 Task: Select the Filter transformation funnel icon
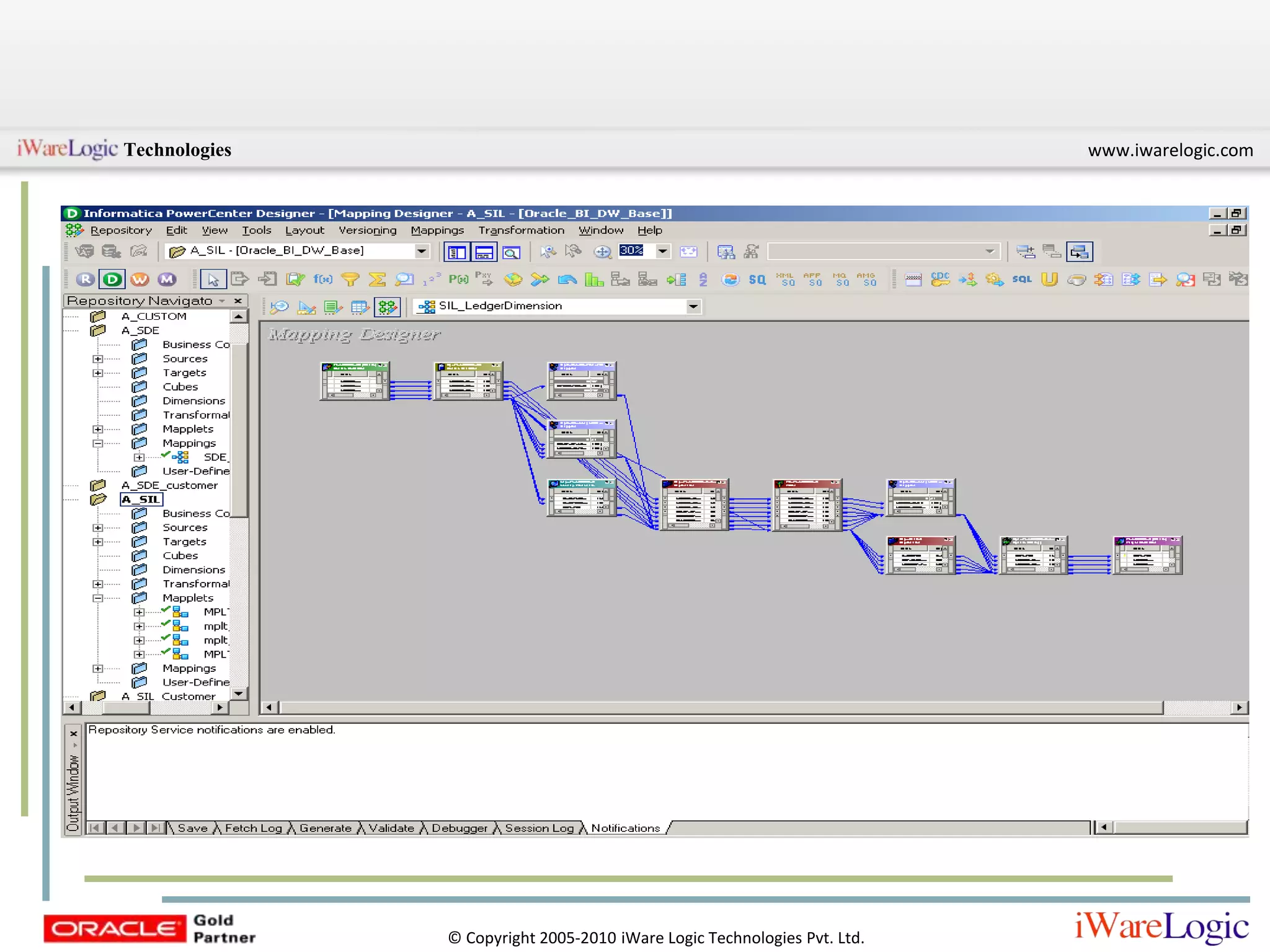350,280
